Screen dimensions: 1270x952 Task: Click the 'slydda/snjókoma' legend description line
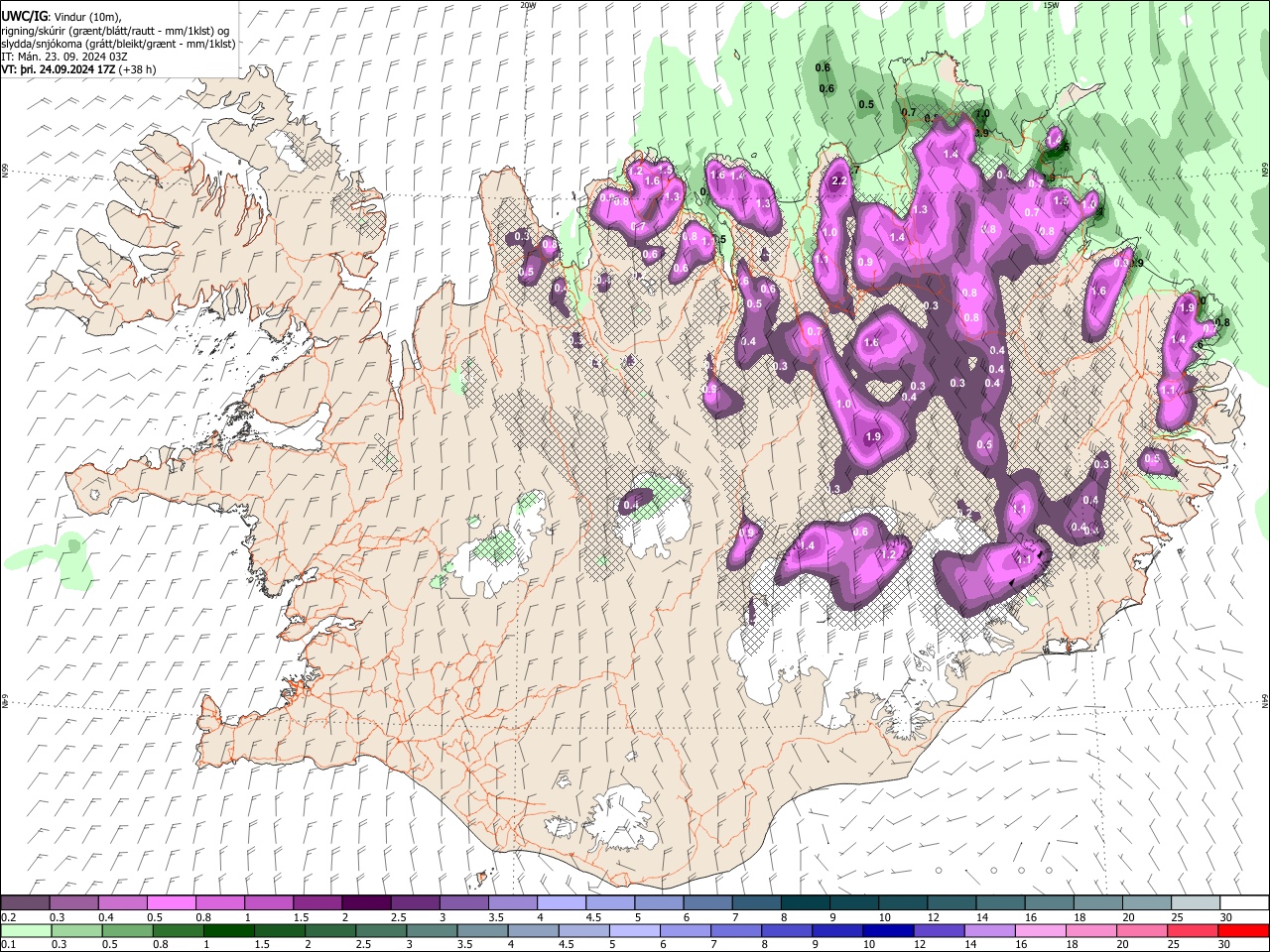[118, 44]
